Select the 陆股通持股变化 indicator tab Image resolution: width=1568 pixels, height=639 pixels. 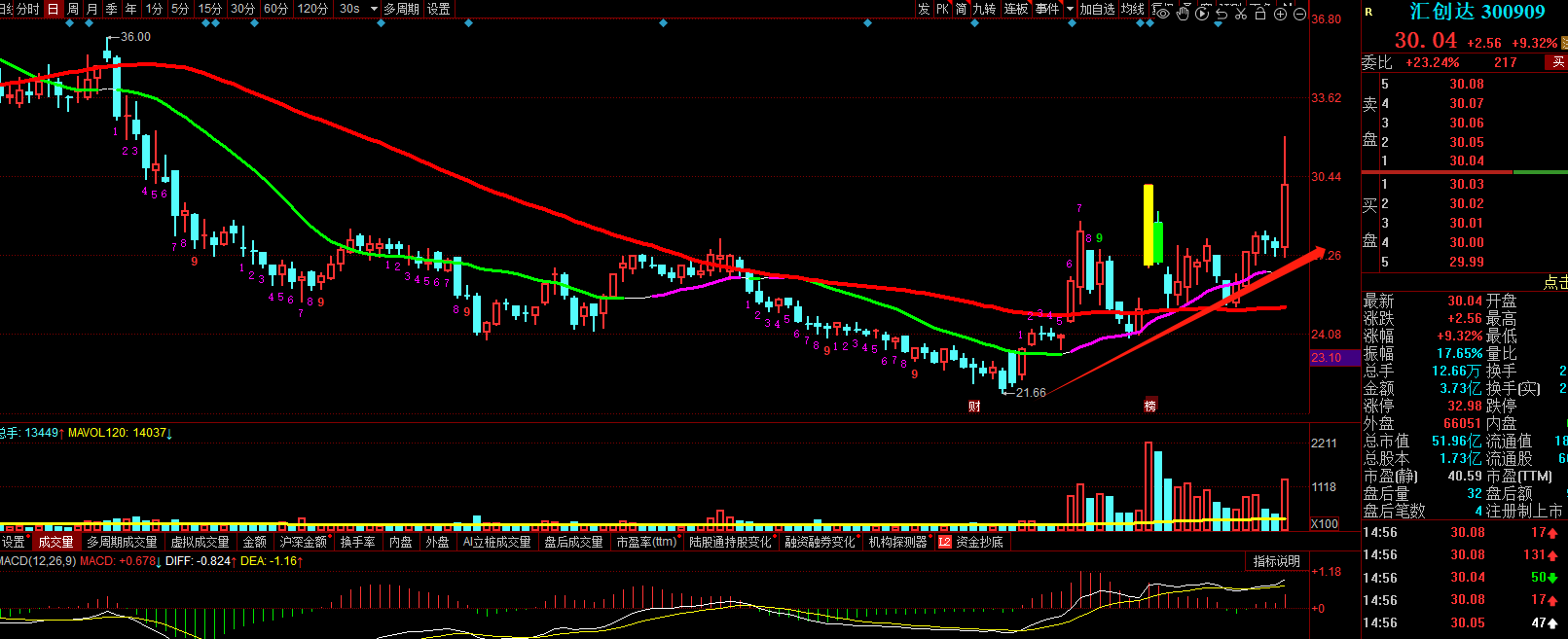point(730,542)
